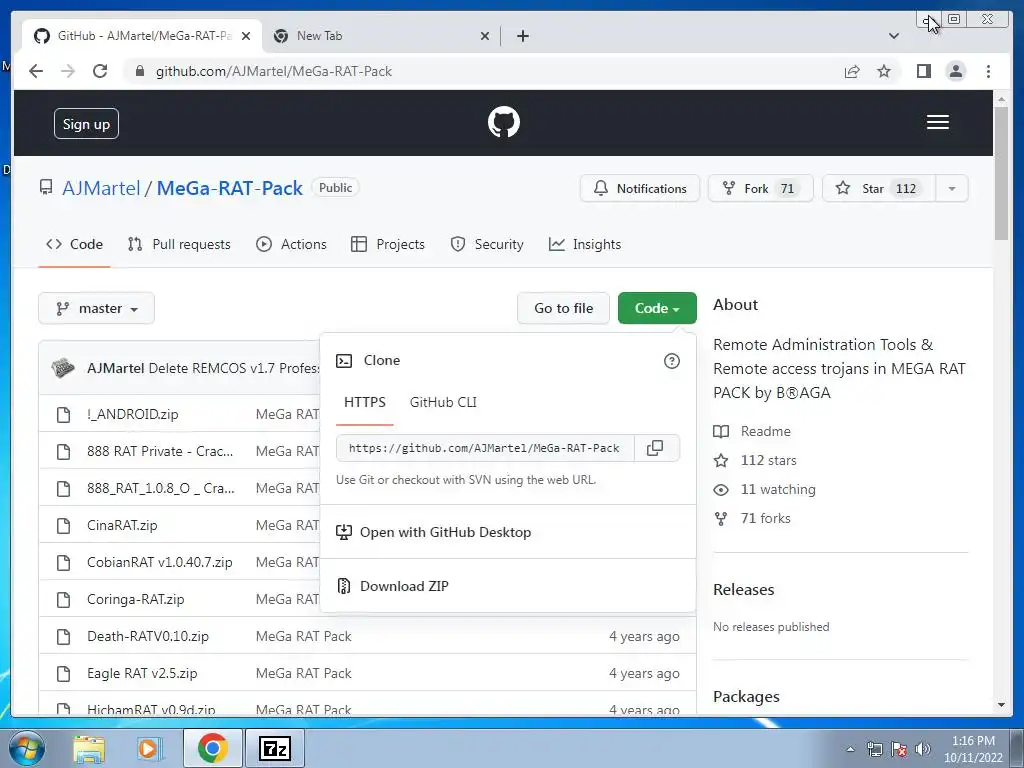Open the Projects tab
The image size is (1024, 768).
(388, 244)
